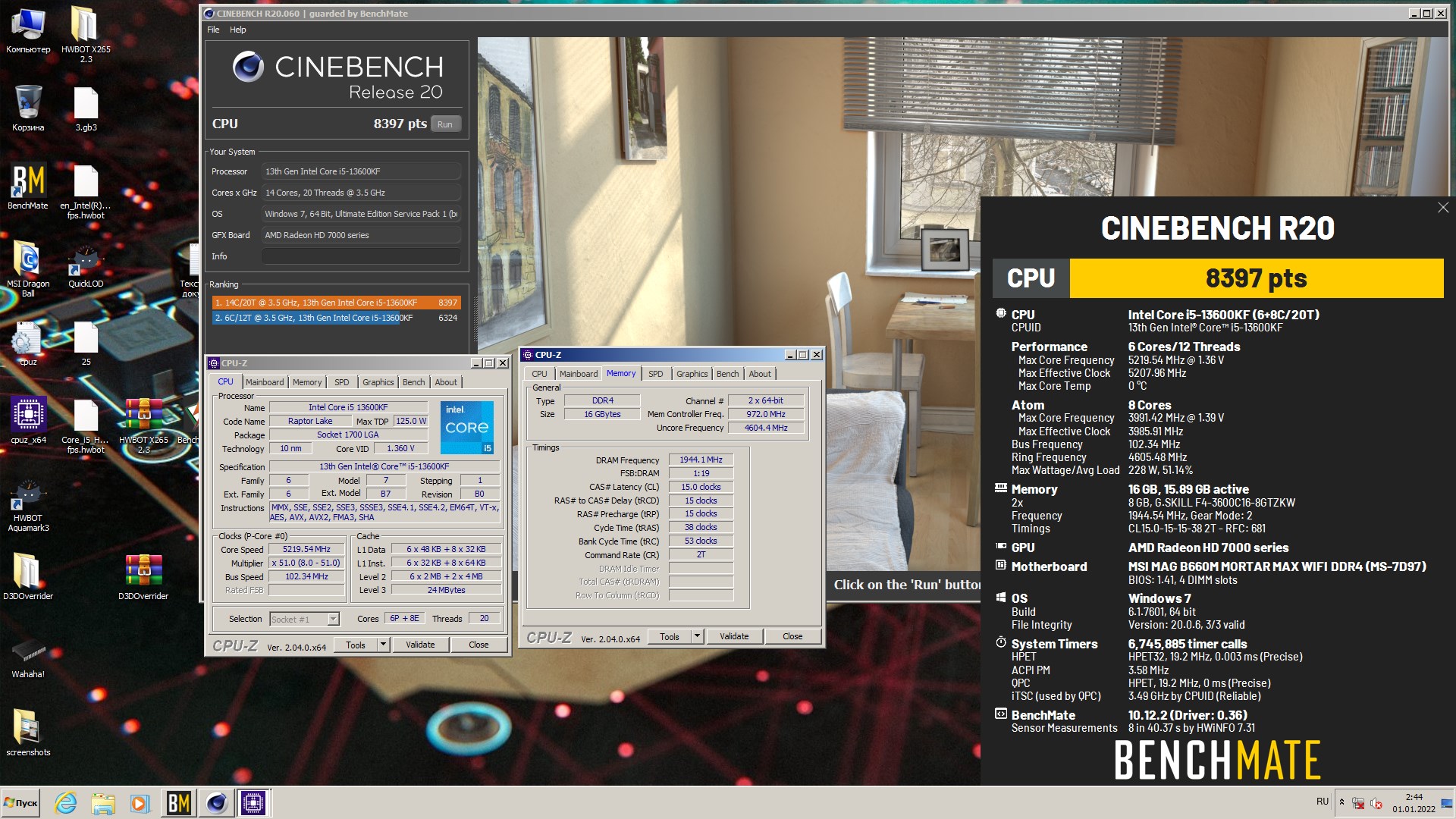Select ranking entry 14C/20T i5-13600KF
1456x819 pixels.
coord(336,303)
